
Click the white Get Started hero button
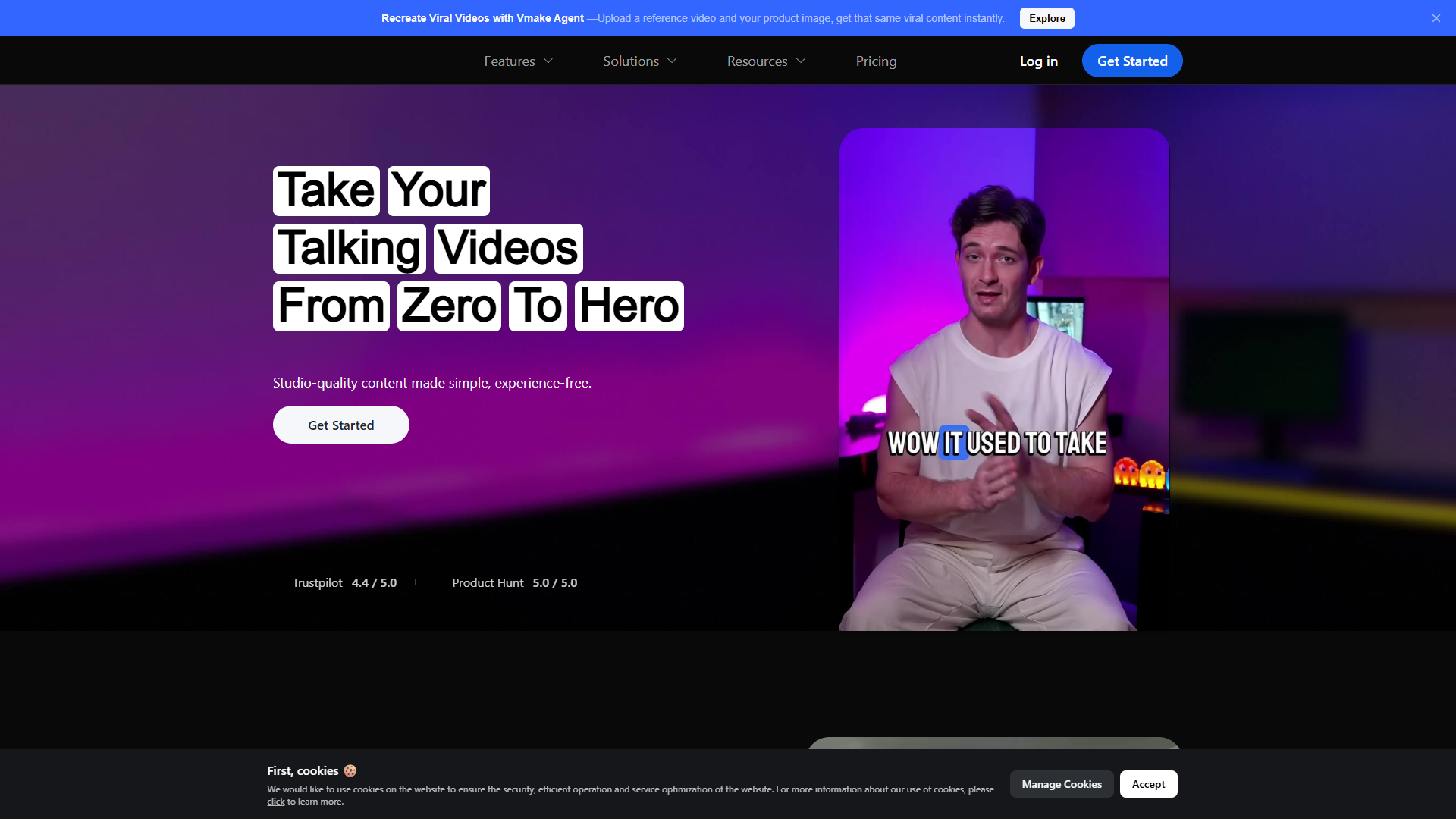point(341,425)
